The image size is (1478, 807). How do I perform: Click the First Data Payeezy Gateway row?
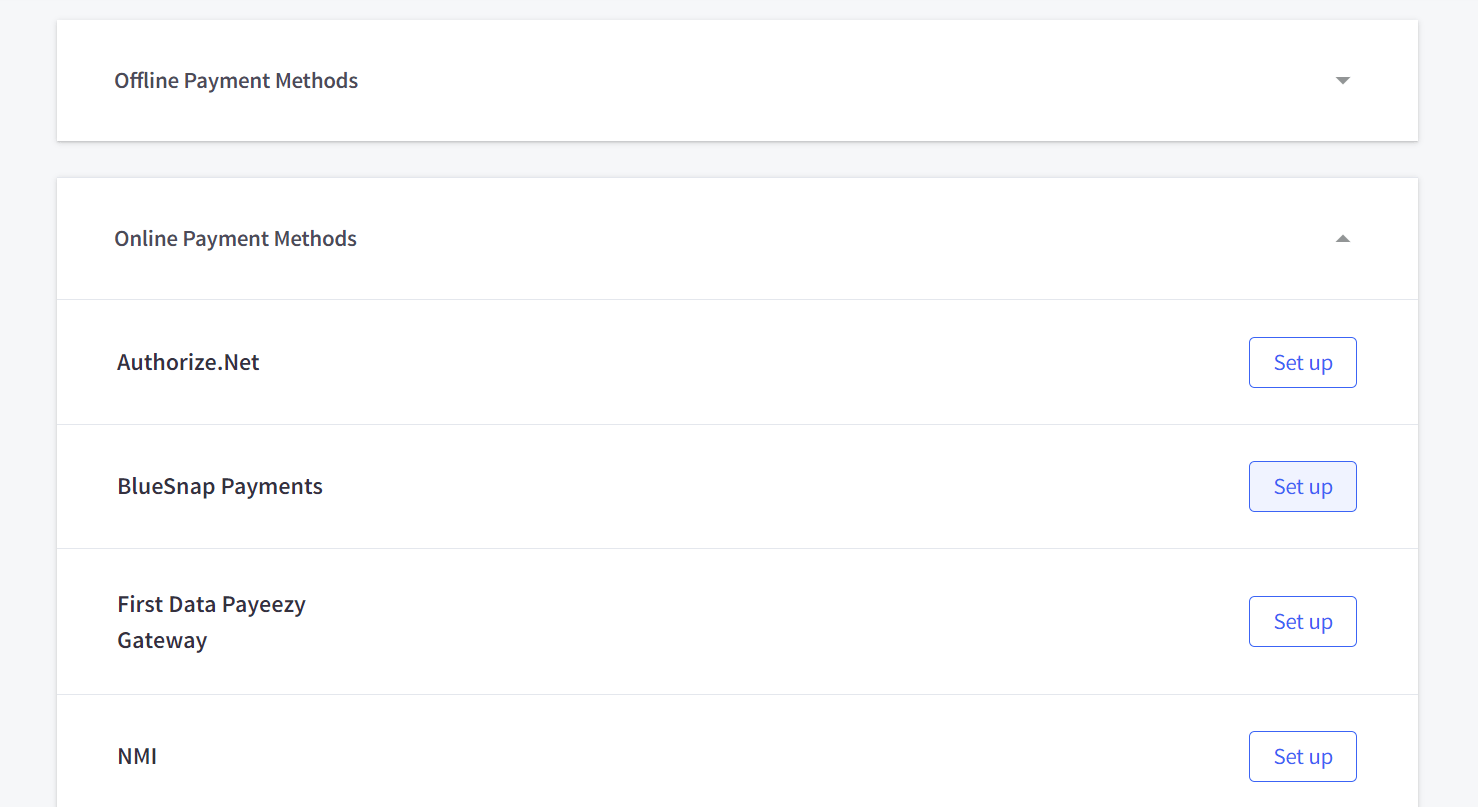[x=700, y=621]
